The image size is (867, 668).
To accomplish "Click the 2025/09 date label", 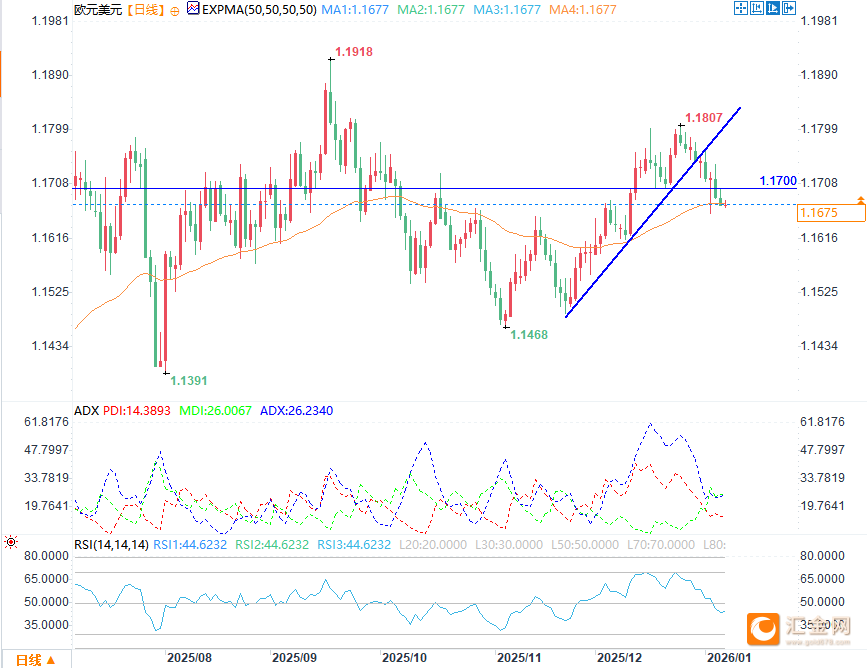I will (x=294, y=657).
